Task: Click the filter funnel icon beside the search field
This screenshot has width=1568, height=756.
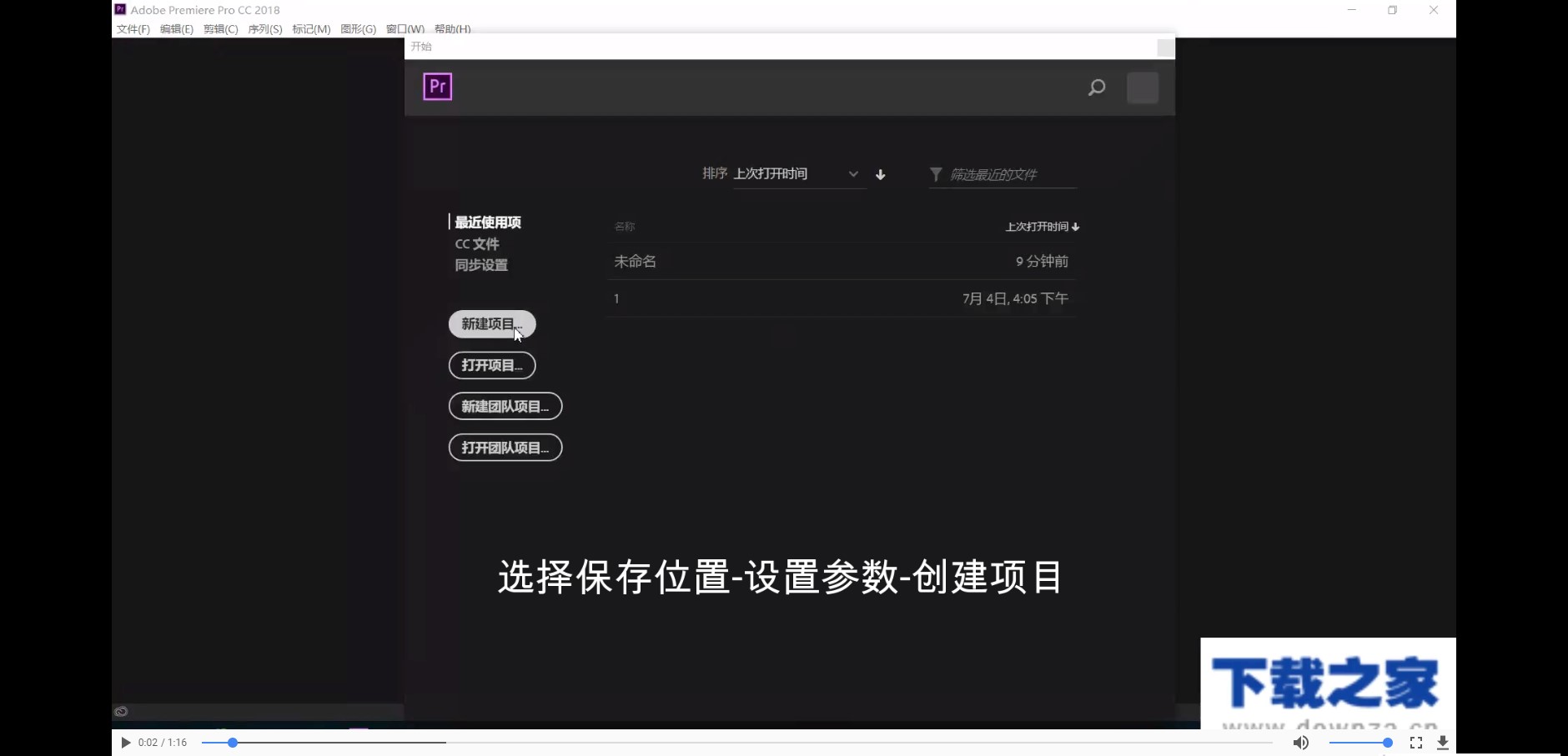Action: [936, 174]
